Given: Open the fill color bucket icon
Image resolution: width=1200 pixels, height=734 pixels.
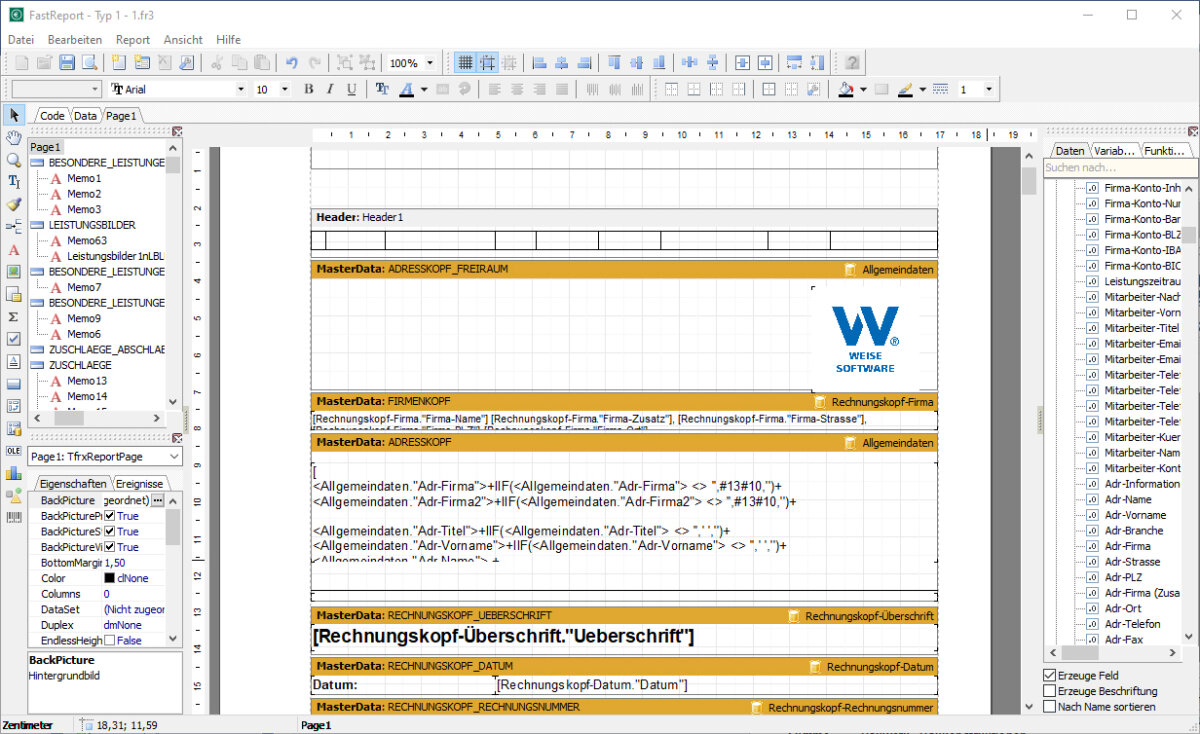Looking at the screenshot, I should click(x=846, y=90).
